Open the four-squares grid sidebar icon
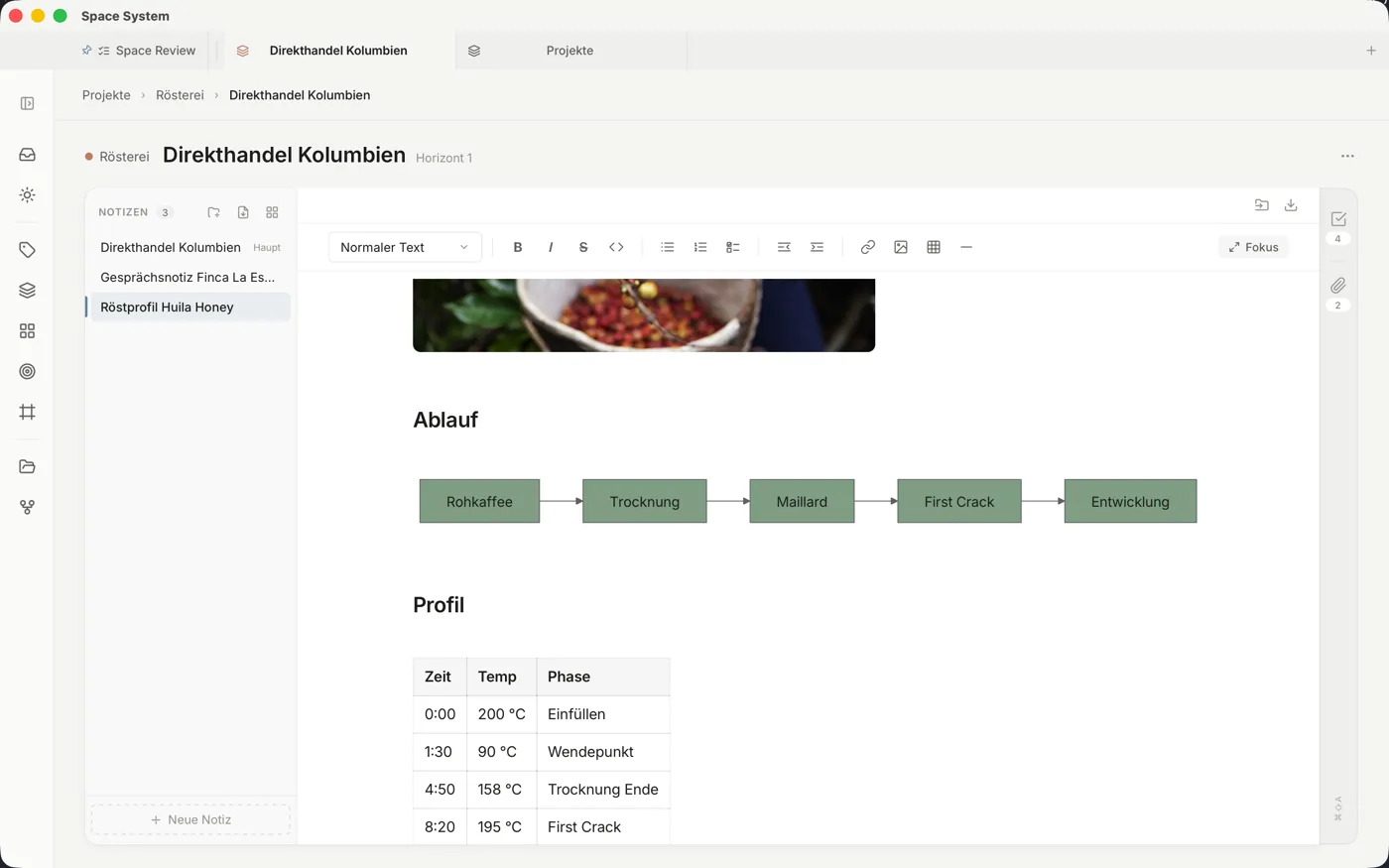Image resolution: width=1389 pixels, height=868 pixels. coord(27,331)
